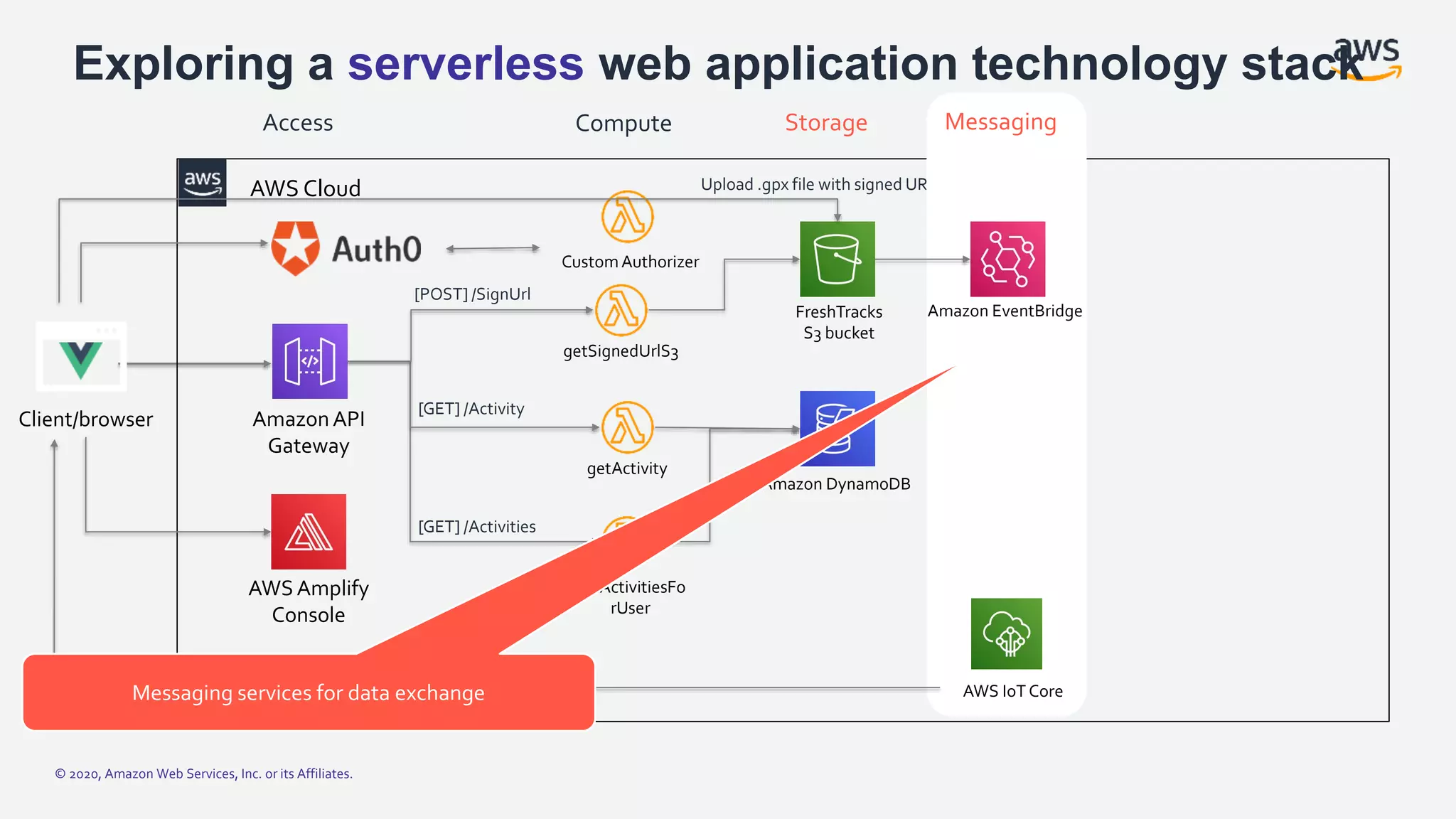Click the Amazon Web Services copyright text
The width and height of the screenshot is (1456, 819).
pyautogui.click(x=203, y=773)
